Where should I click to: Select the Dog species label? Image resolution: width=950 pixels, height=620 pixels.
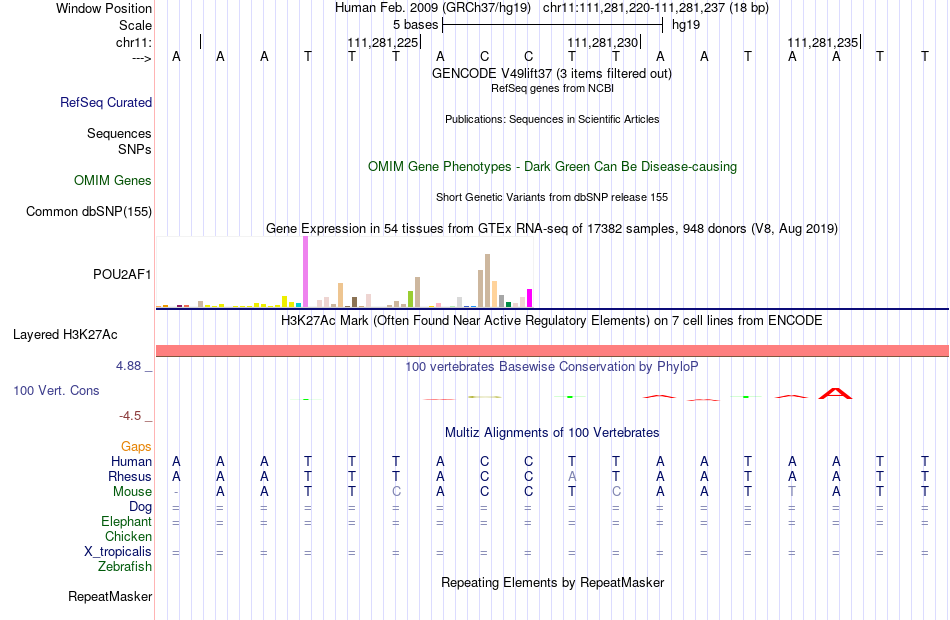[x=140, y=507]
